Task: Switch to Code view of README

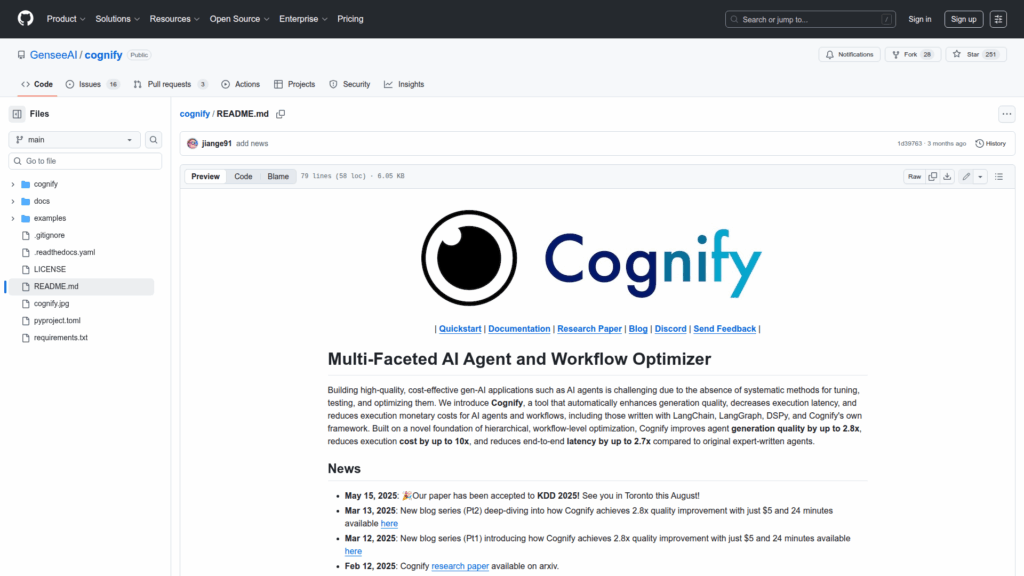Action: point(243,177)
